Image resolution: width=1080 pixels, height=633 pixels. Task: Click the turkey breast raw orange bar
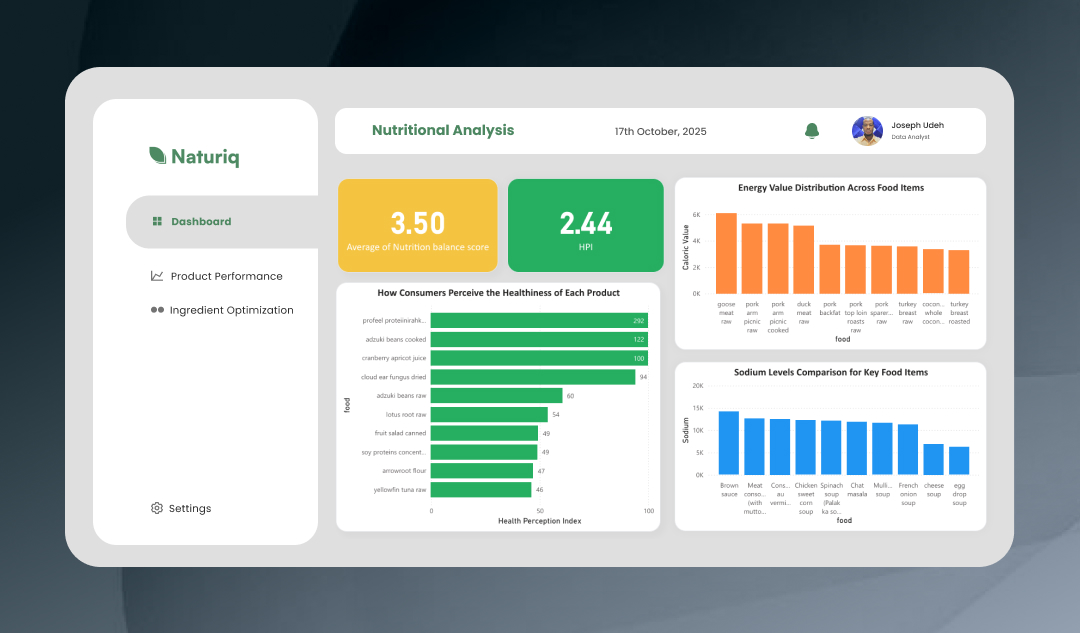(907, 270)
